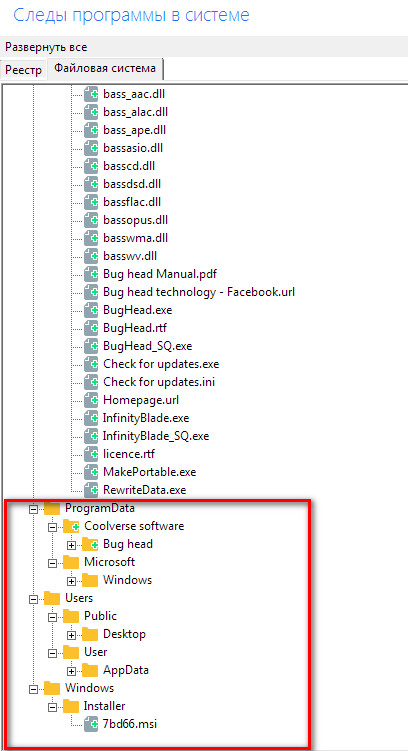Viewport: 408px width, 751px height.
Task: Collapse the Installer folder node
Action: (53, 707)
